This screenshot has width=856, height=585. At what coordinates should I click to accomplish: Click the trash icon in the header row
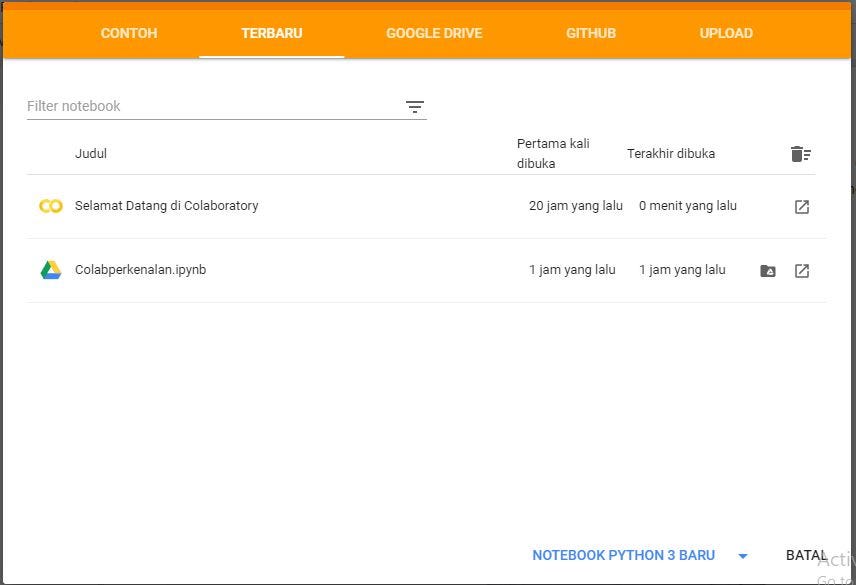pos(800,154)
